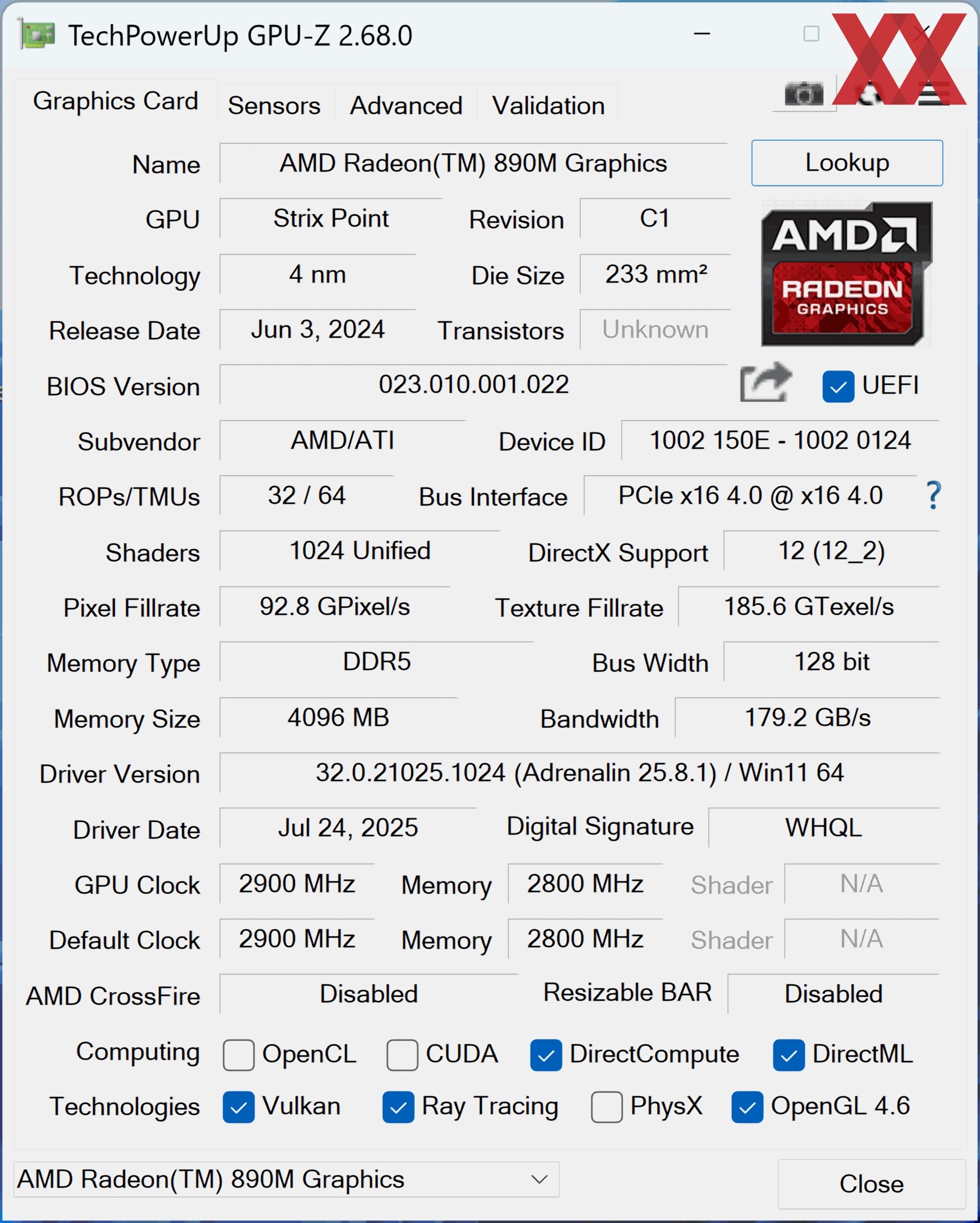Click the Driver Version text field

pos(579,773)
